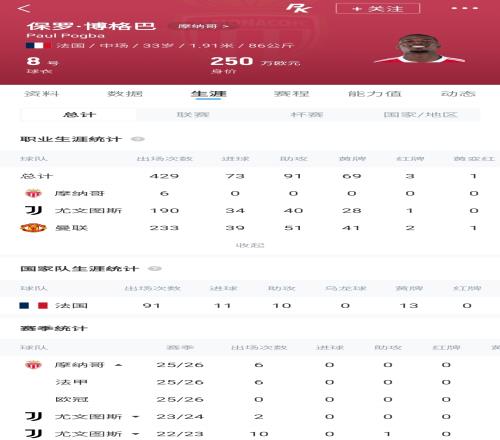Open the 能力值 tab
The image size is (500, 440).
pyautogui.click(x=374, y=94)
